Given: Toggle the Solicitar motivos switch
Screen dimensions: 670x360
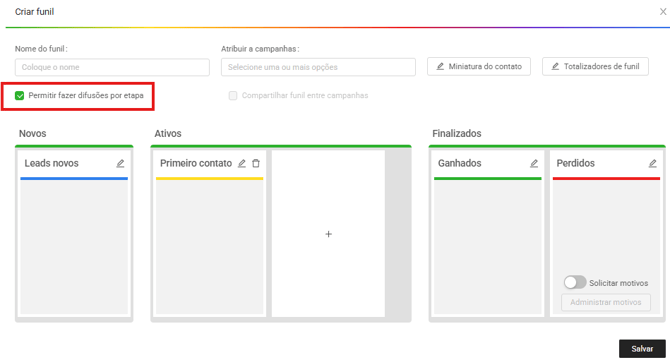Looking at the screenshot, I should (575, 282).
